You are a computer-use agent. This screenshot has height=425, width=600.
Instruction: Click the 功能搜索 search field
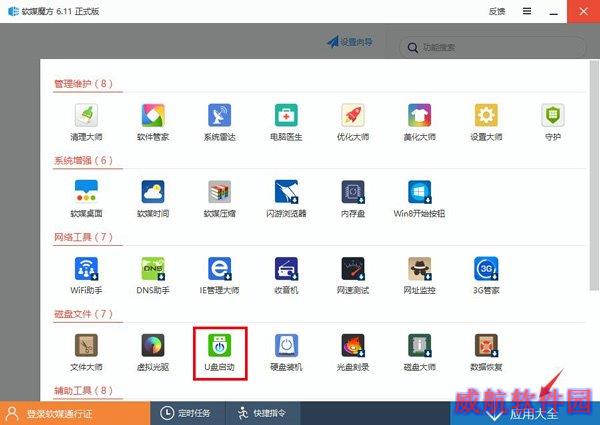(492, 47)
